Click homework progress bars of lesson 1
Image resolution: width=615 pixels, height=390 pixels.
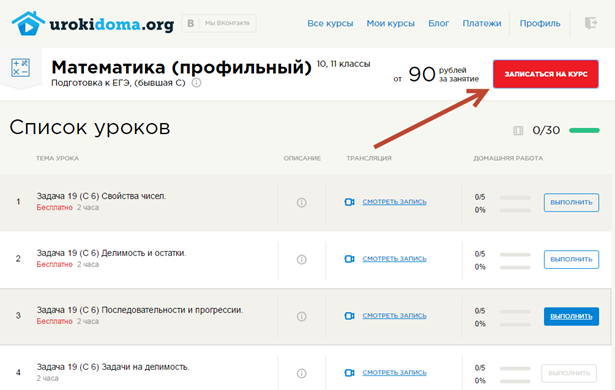[x=515, y=204]
